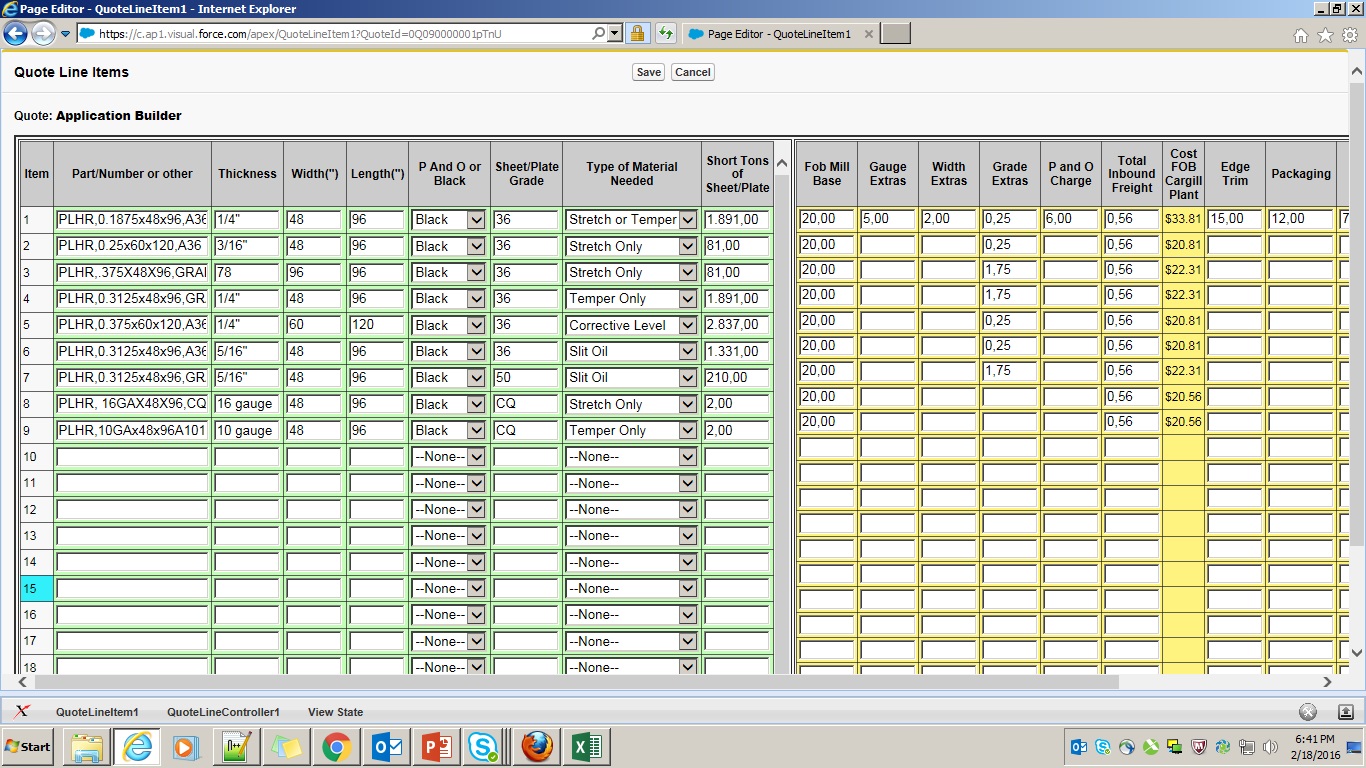Screen dimensions: 1366x768
Task: Click the horizontal scrollbar at page bottom
Action: [x=576, y=682]
